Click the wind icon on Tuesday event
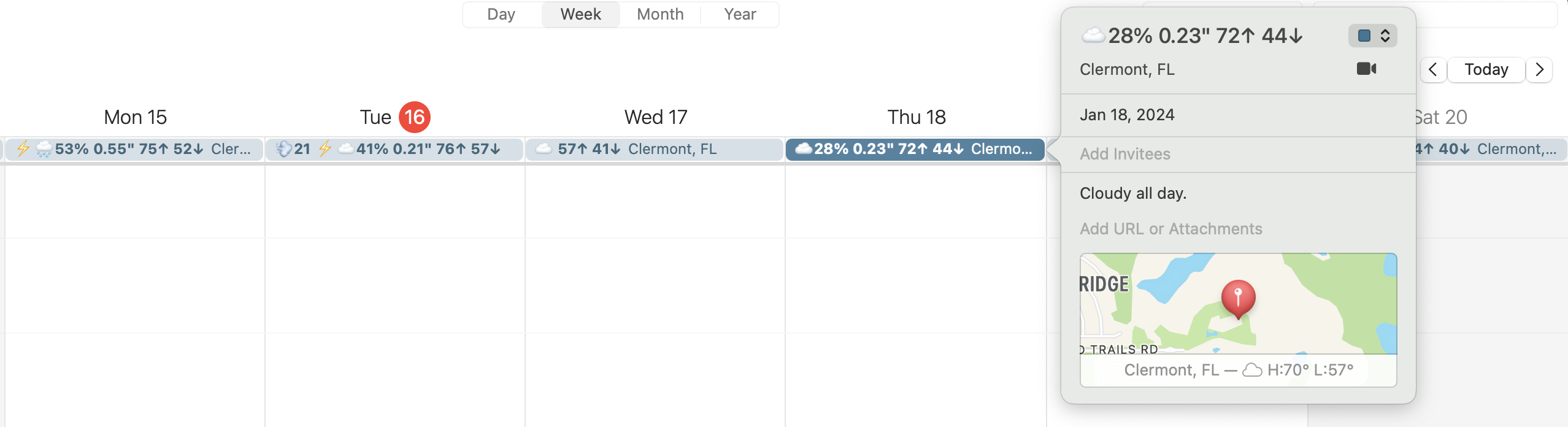This screenshot has width=1568, height=427. tap(284, 149)
